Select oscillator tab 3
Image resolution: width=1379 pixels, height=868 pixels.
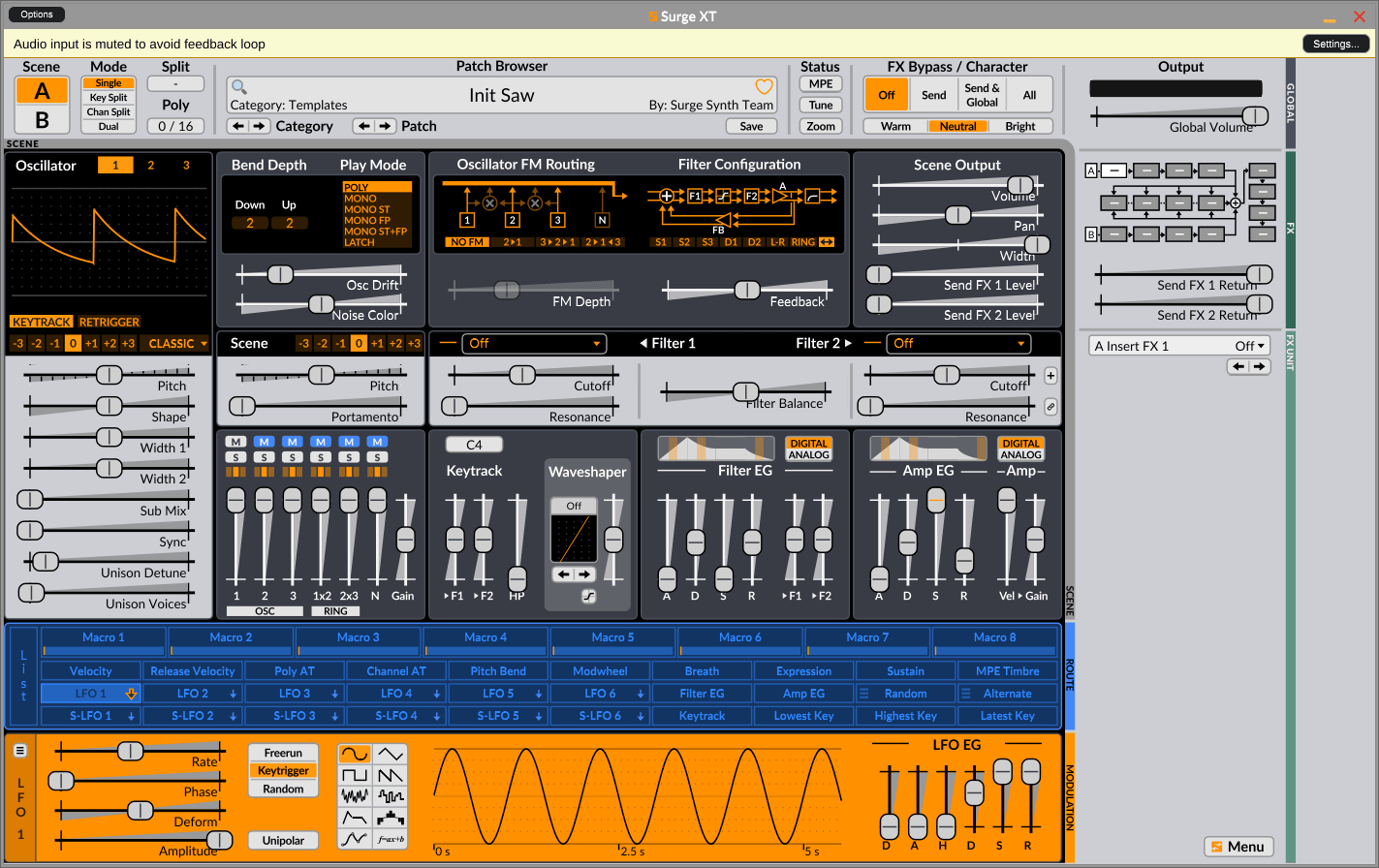click(186, 165)
